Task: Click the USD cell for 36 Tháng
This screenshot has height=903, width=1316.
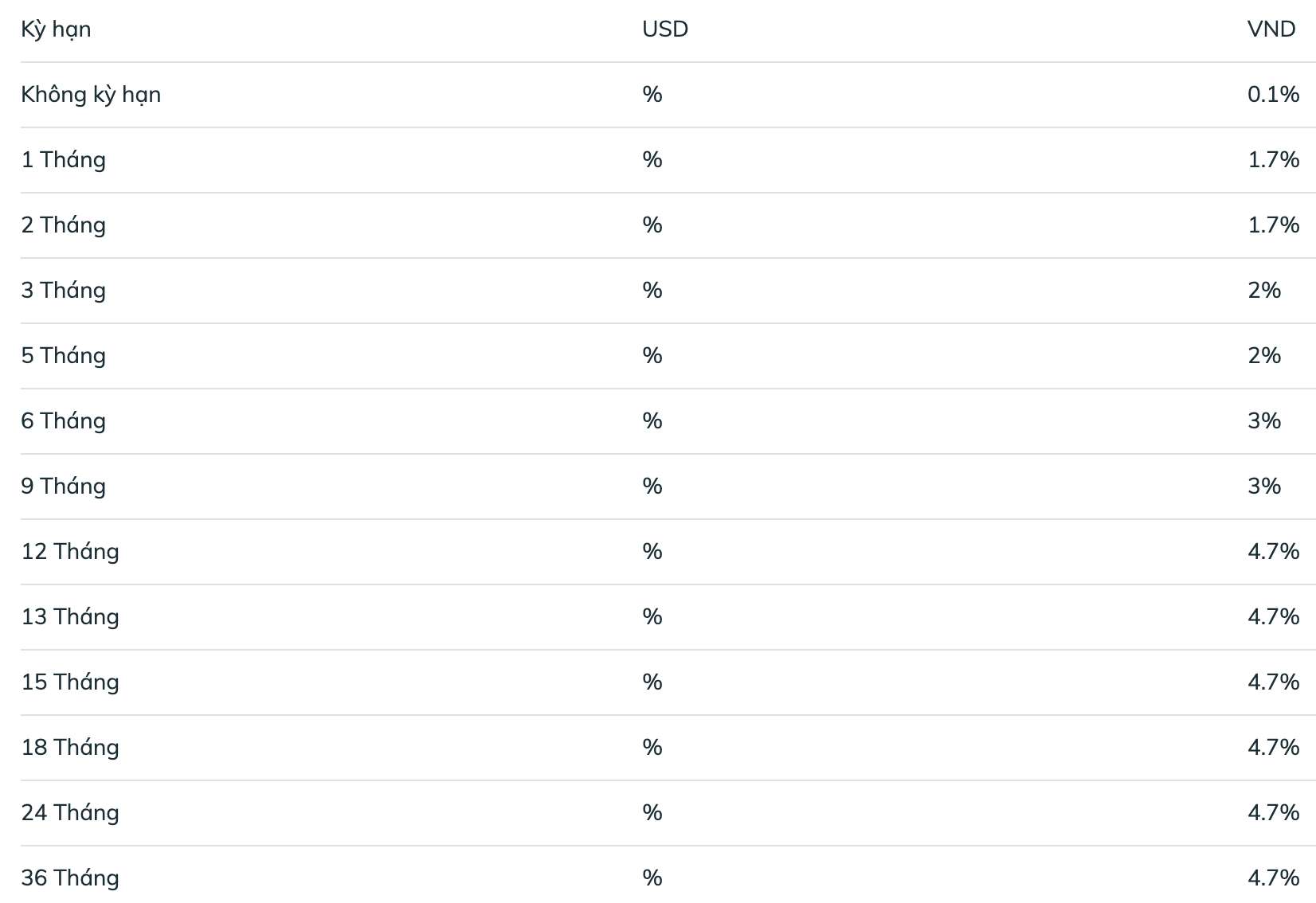Action: point(652,878)
